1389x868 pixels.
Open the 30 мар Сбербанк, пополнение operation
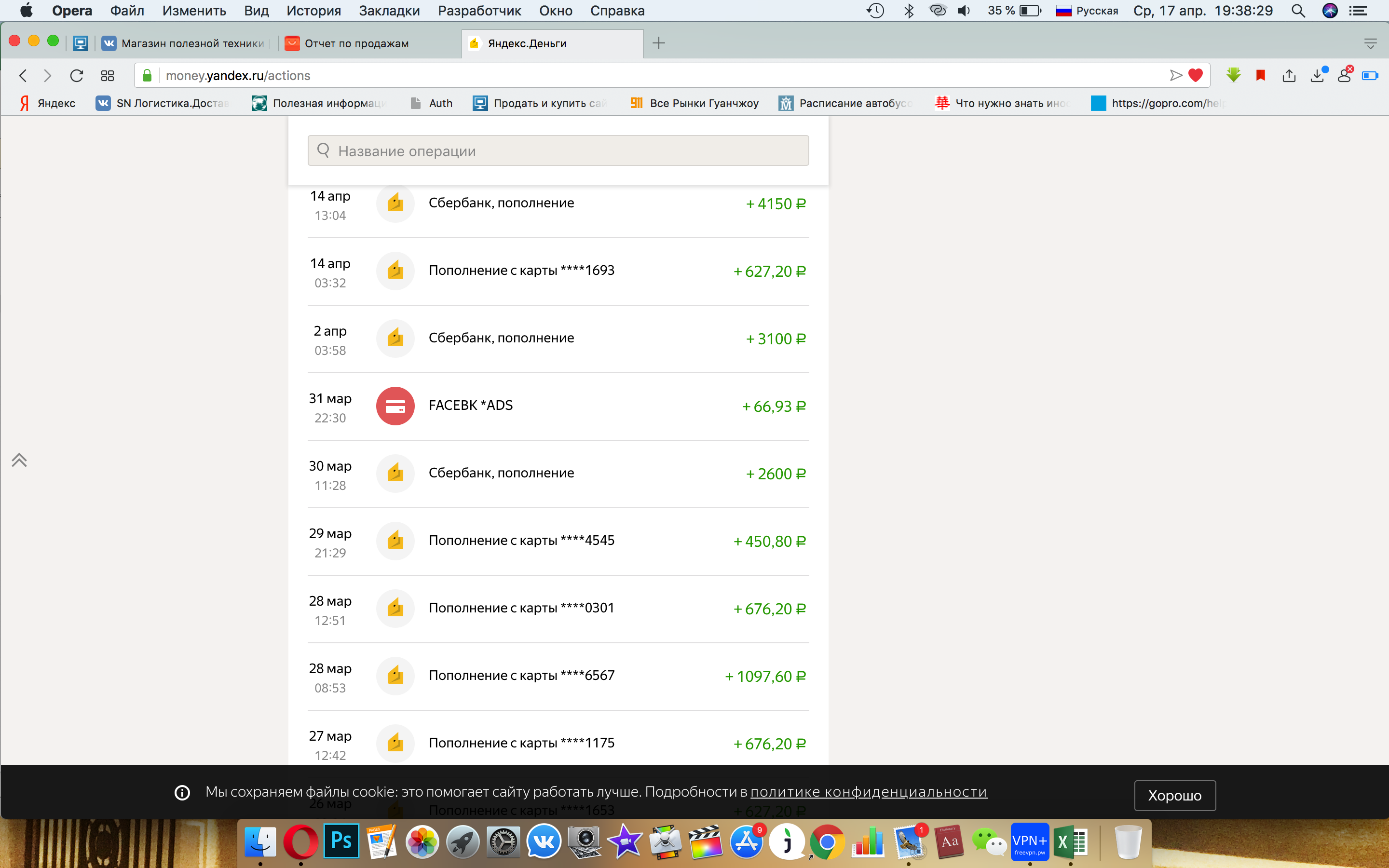pos(558,474)
